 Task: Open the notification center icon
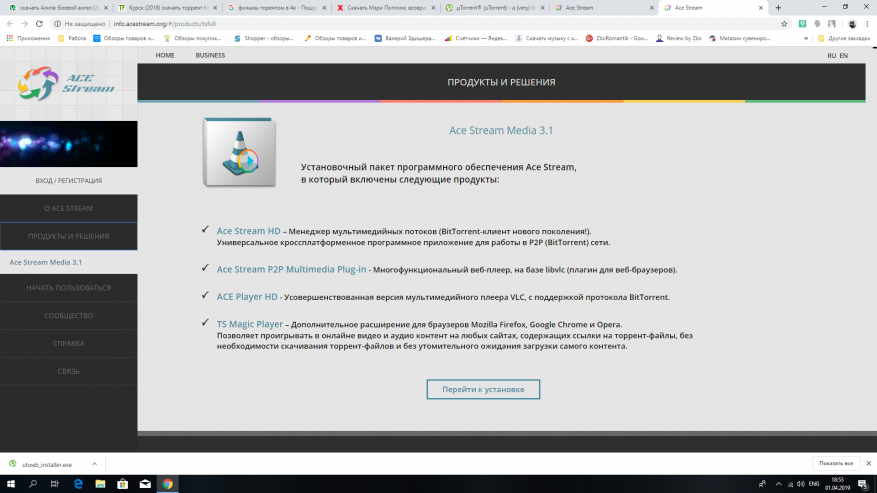[863, 484]
